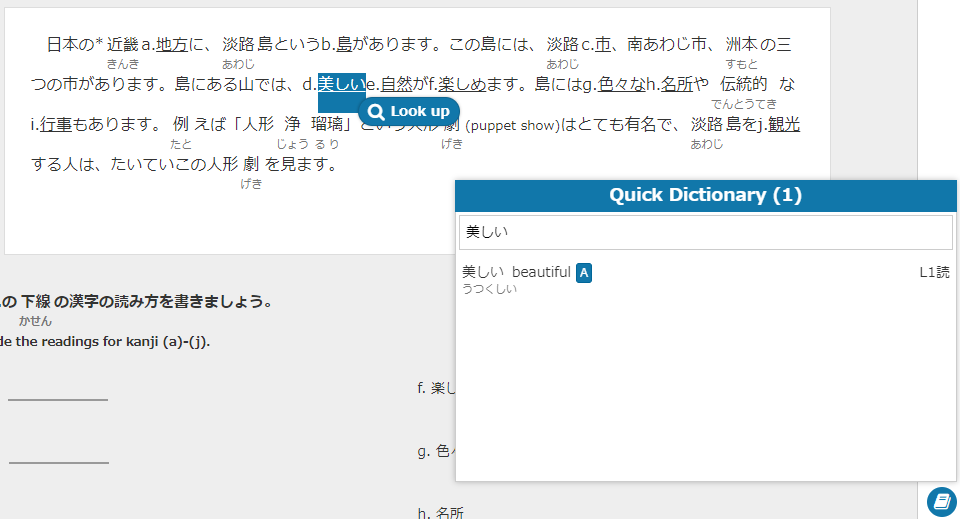Click underlined word 観光 in the passage

click(784, 125)
